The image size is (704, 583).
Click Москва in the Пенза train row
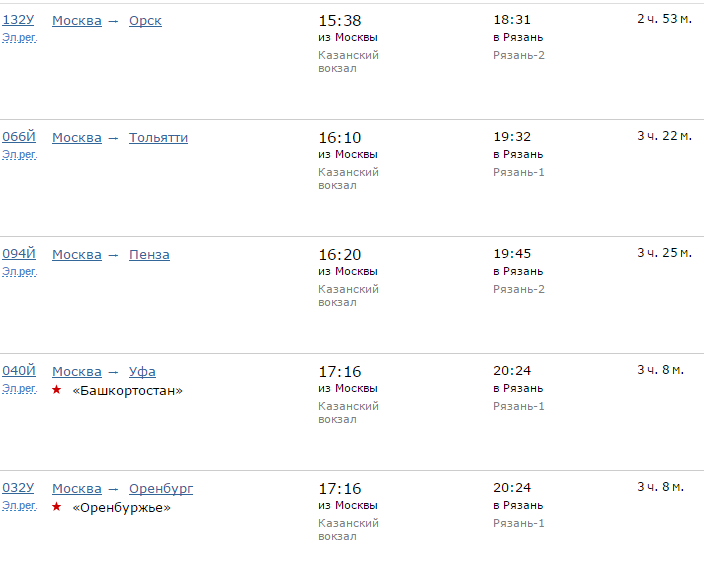point(77,254)
